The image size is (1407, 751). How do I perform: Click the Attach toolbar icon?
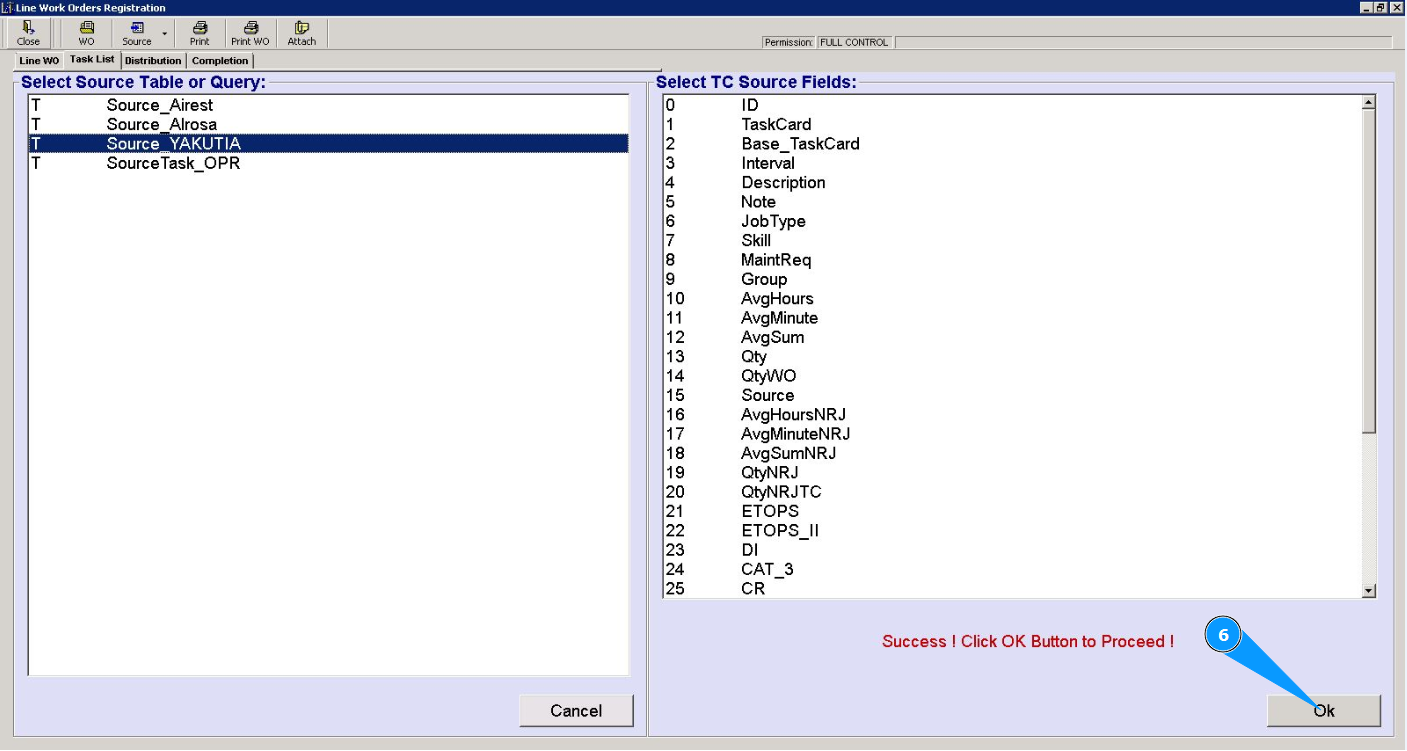[302, 33]
